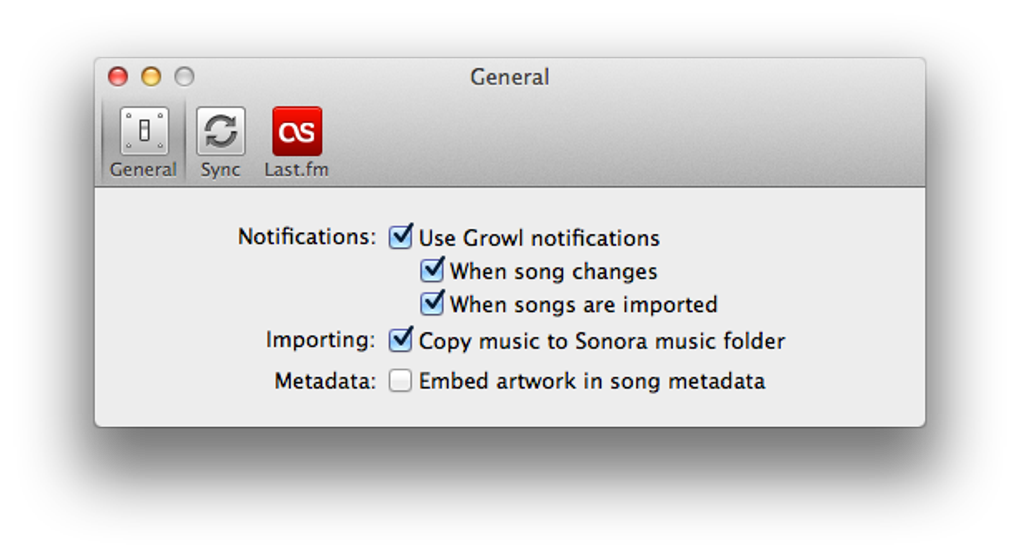The height and width of the screenshot is (558, 1020).
Task: Close the preferences window with red button
Action: click(x=118, y=77)
